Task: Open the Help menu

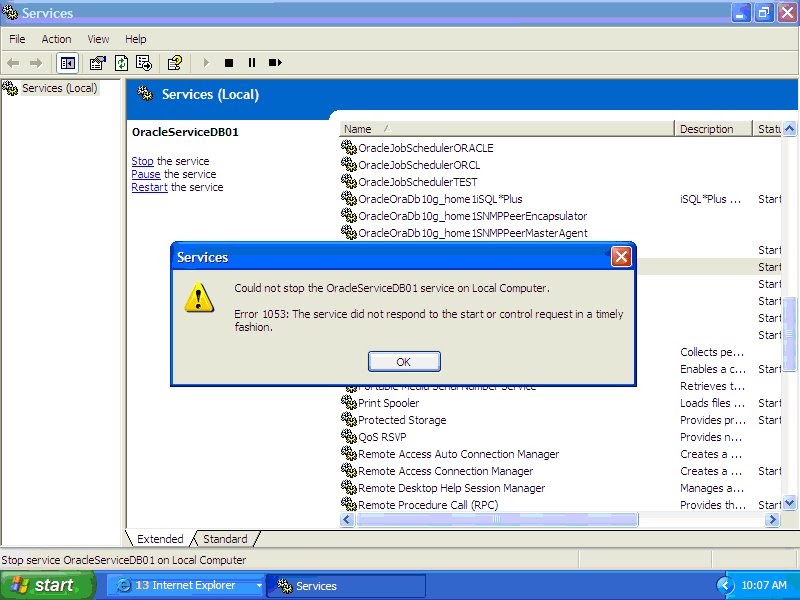Action: coord(136,39)
